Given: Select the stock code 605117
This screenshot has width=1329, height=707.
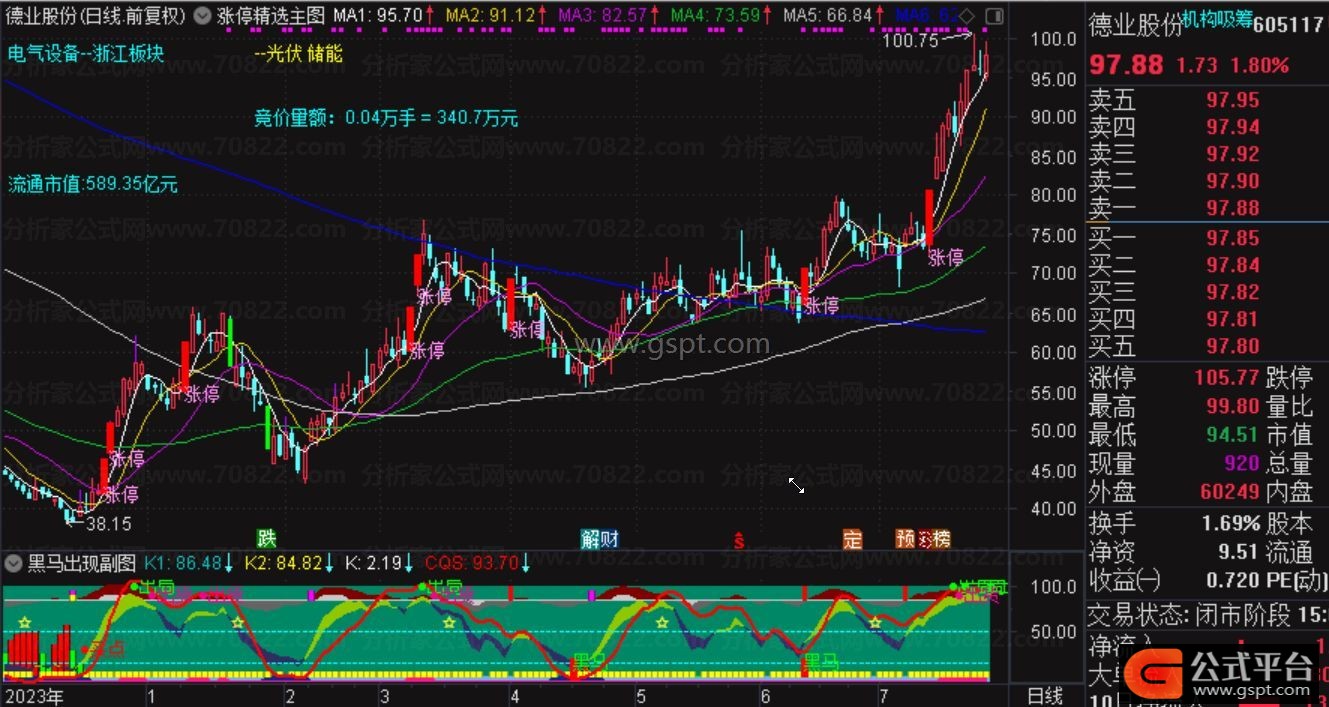Looking at the screenshot, I should (x=1288, y=26).
